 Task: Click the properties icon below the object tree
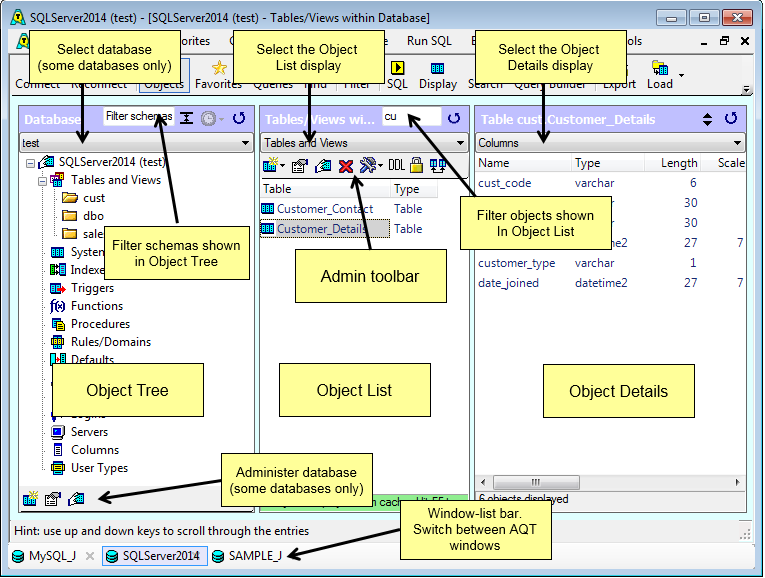coord(53,499)
